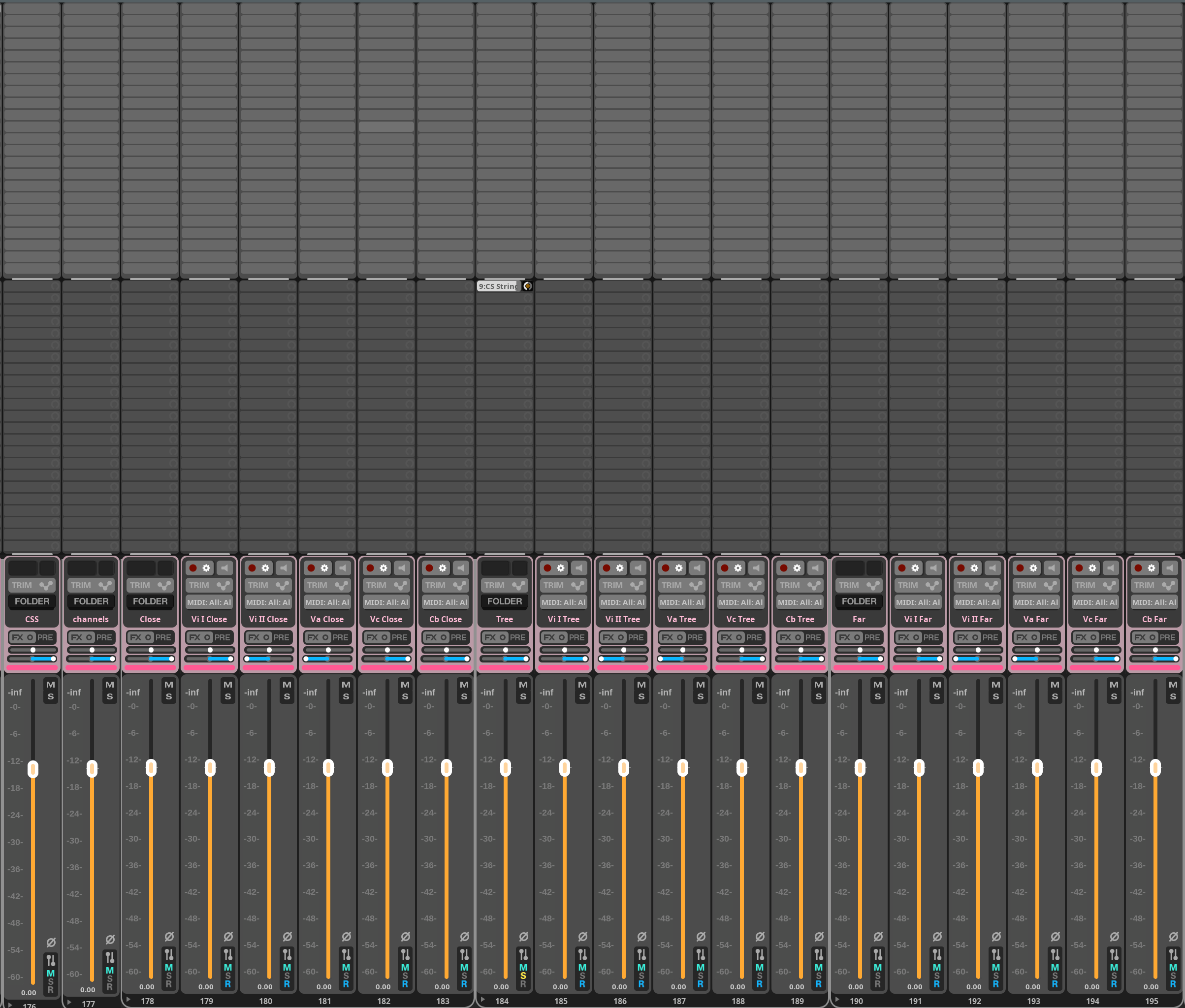The image size is (1185, 1008).
Task: Arm record on Vi I Close track
Action: 192,568
